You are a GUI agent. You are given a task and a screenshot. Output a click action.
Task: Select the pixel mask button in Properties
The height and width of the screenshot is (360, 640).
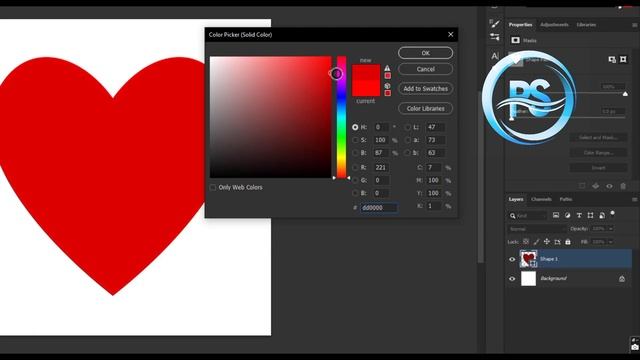(612, 60)
